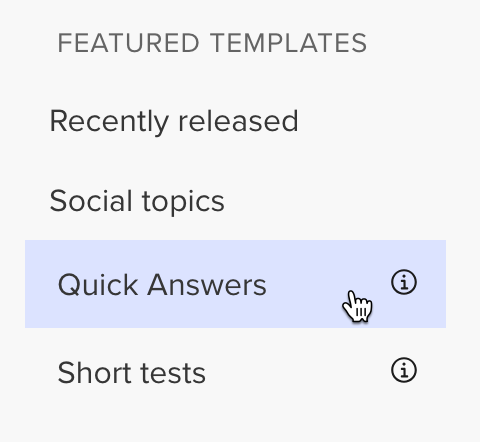480x442 pixels.
Task: Select the Recently released category
Action: [174, 122]
